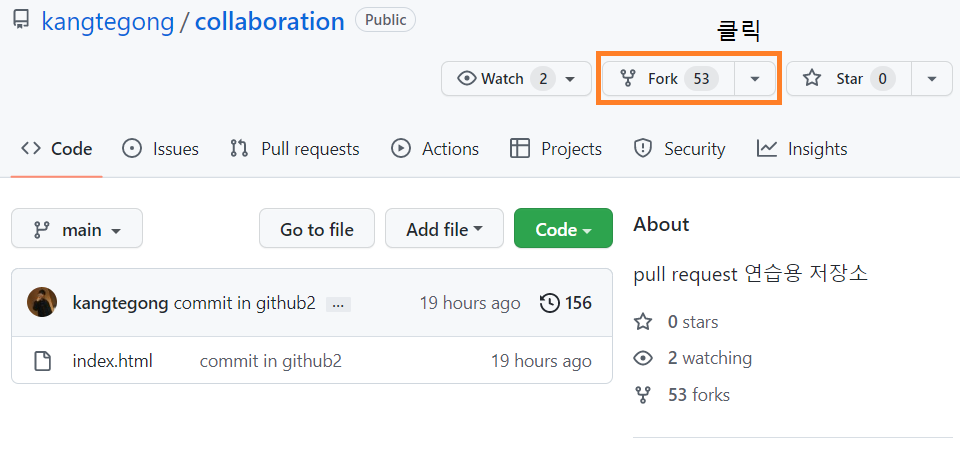Click the Public visibility label
The height and width of the screenshot is (471, 960).
(x=385, y=20)
